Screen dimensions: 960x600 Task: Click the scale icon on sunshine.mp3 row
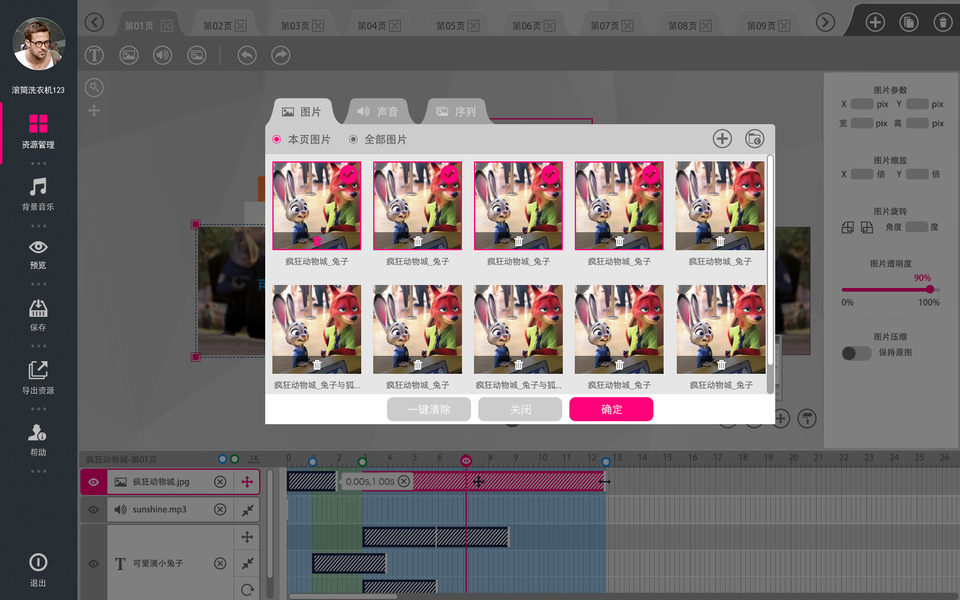tap(247, 510)
